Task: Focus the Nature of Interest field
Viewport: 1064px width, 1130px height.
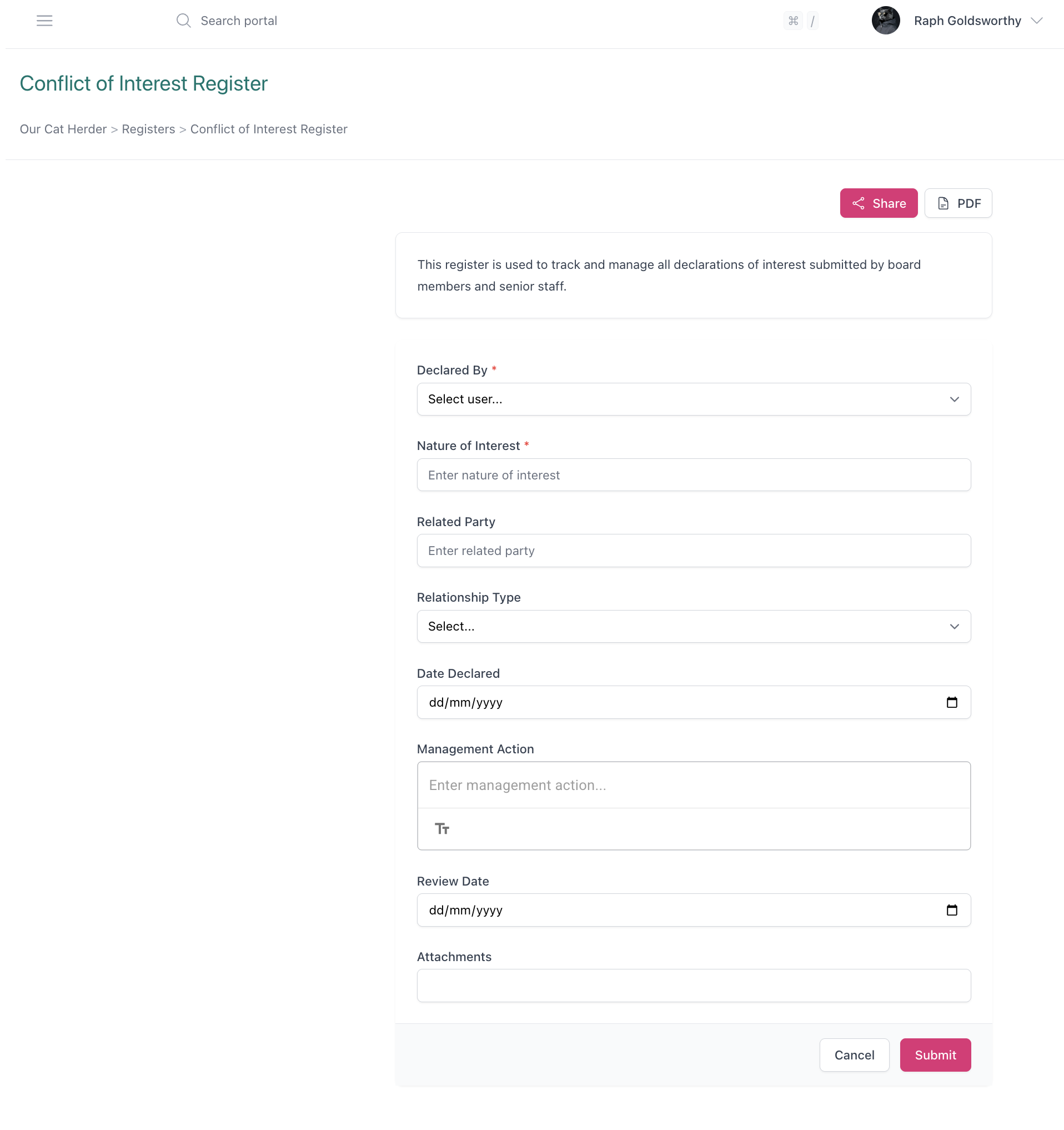Action: (x=693, y=474)
